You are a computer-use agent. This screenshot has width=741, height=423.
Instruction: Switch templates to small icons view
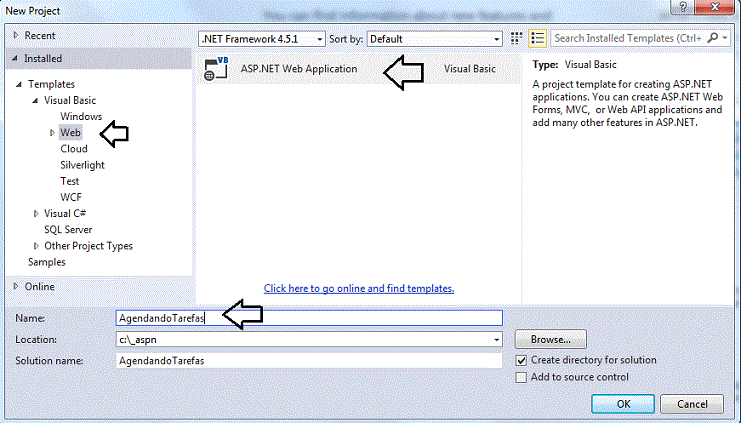point(517,39)
